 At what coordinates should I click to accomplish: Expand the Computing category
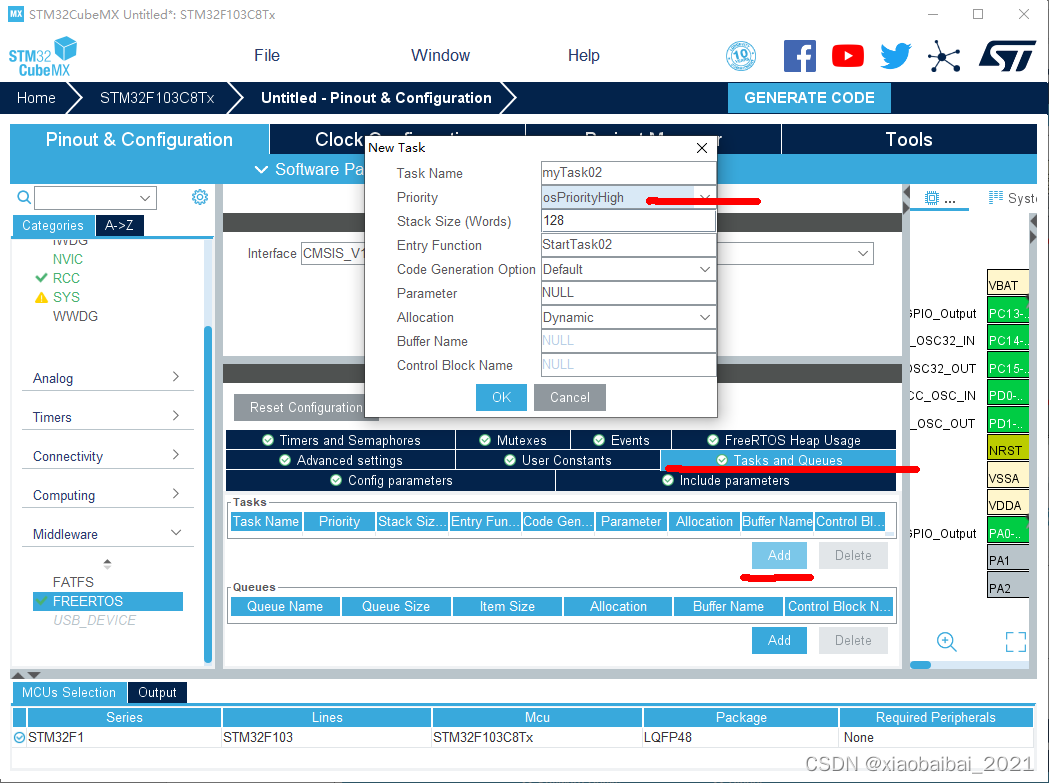pyautogui.click(x=107, y=495)
